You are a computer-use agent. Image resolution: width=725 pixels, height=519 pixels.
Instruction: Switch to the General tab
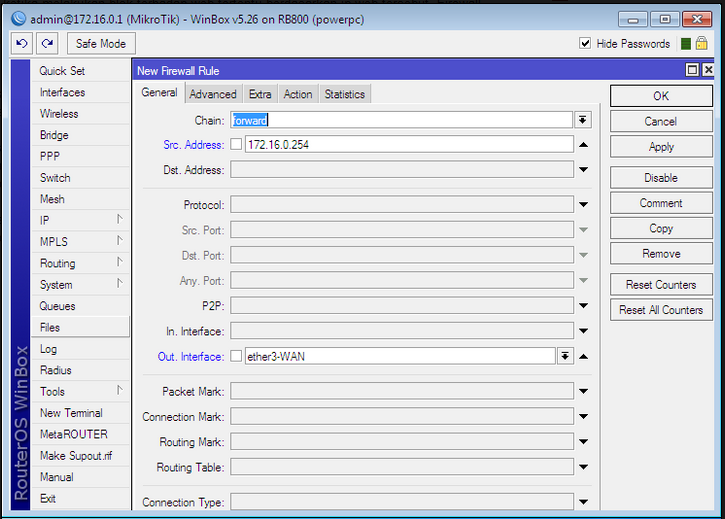160,93
